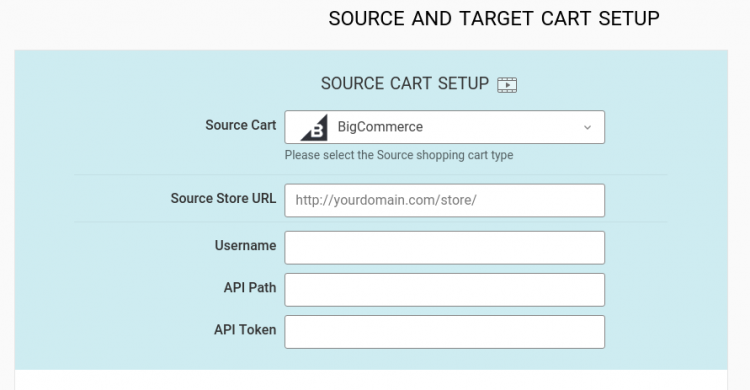Open the Source Cart selector showing BigCommerce

444,127
